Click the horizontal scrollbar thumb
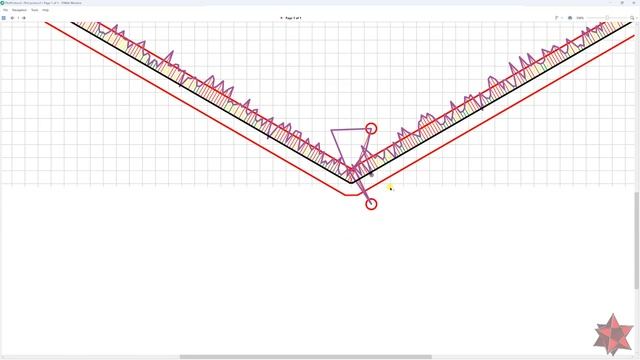Screen dimensions: 640x360 click(x=306, y=357)
